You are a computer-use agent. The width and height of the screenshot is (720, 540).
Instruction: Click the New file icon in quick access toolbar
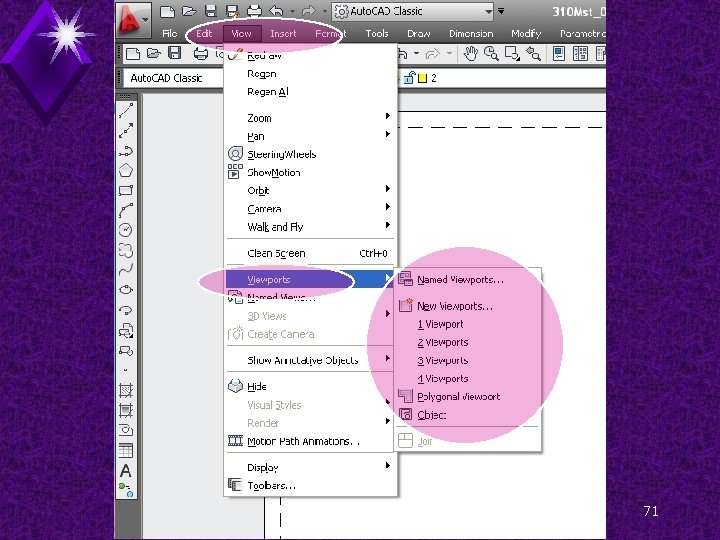pyautogui.click(x=167, y=11)
